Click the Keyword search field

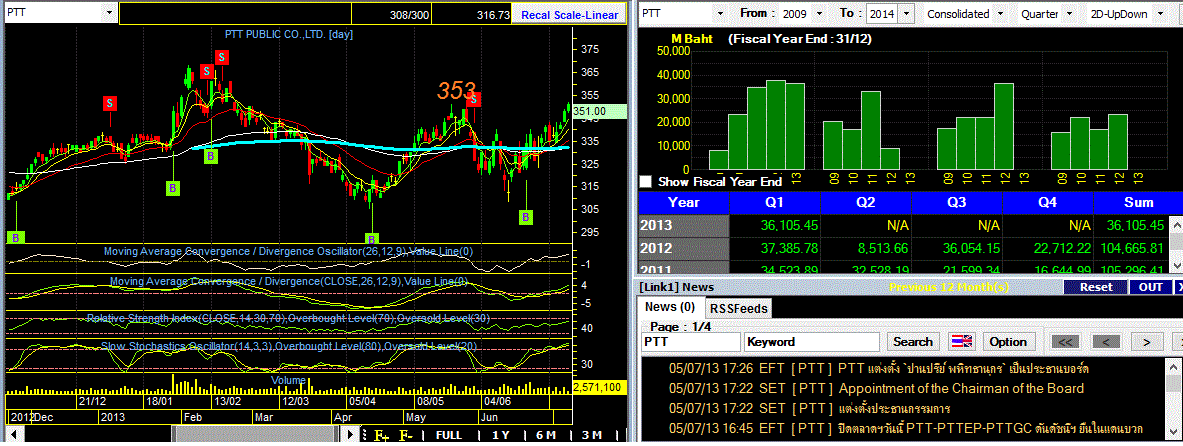812,342
